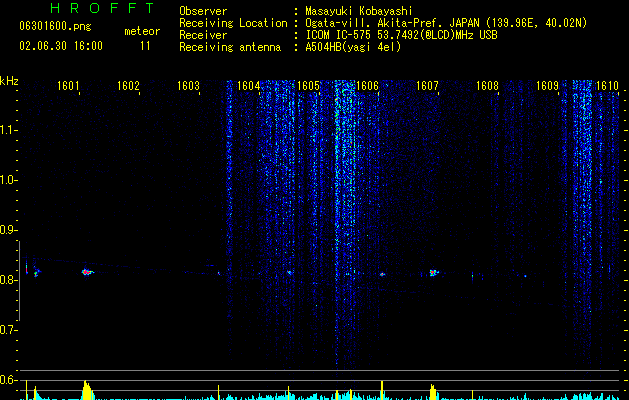The image size is (629, 400).
Task: Click the 1604 time marker
Action: point(248,85)
